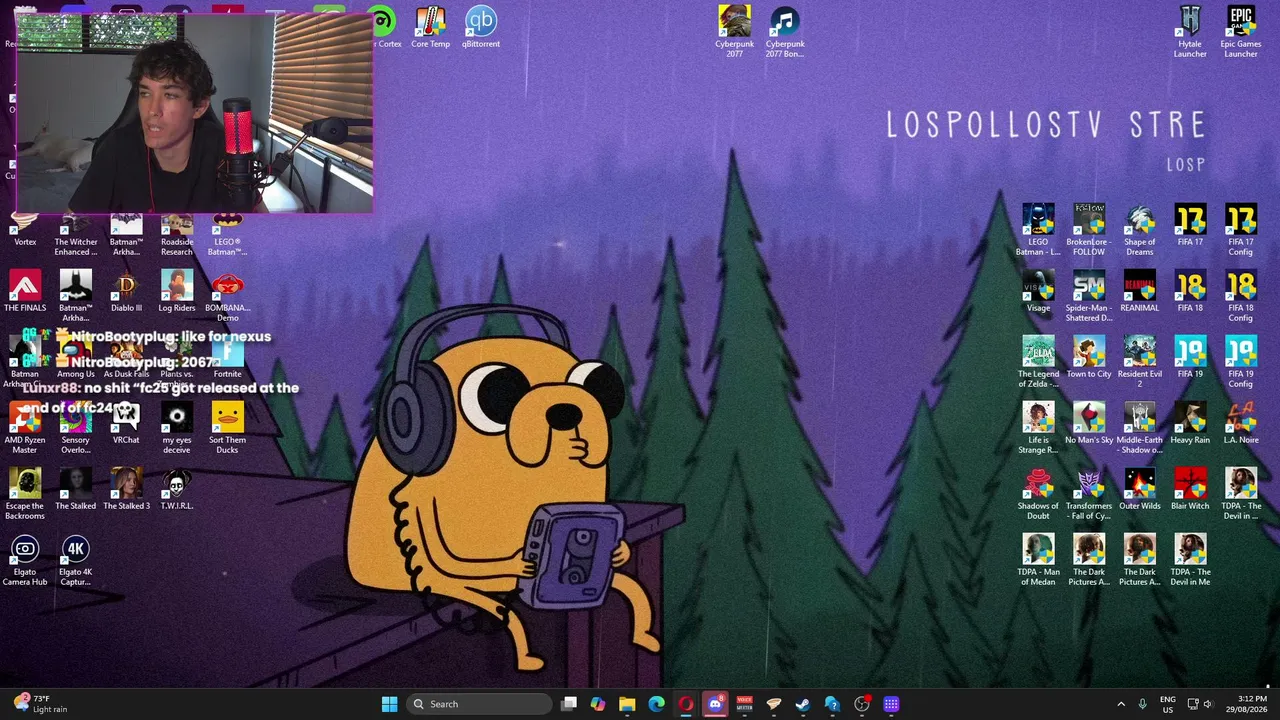The image size is (1280, 720).
Task: Select the Cyberpunk 2077 Bonus content shortcut
Action: [785, 31]
